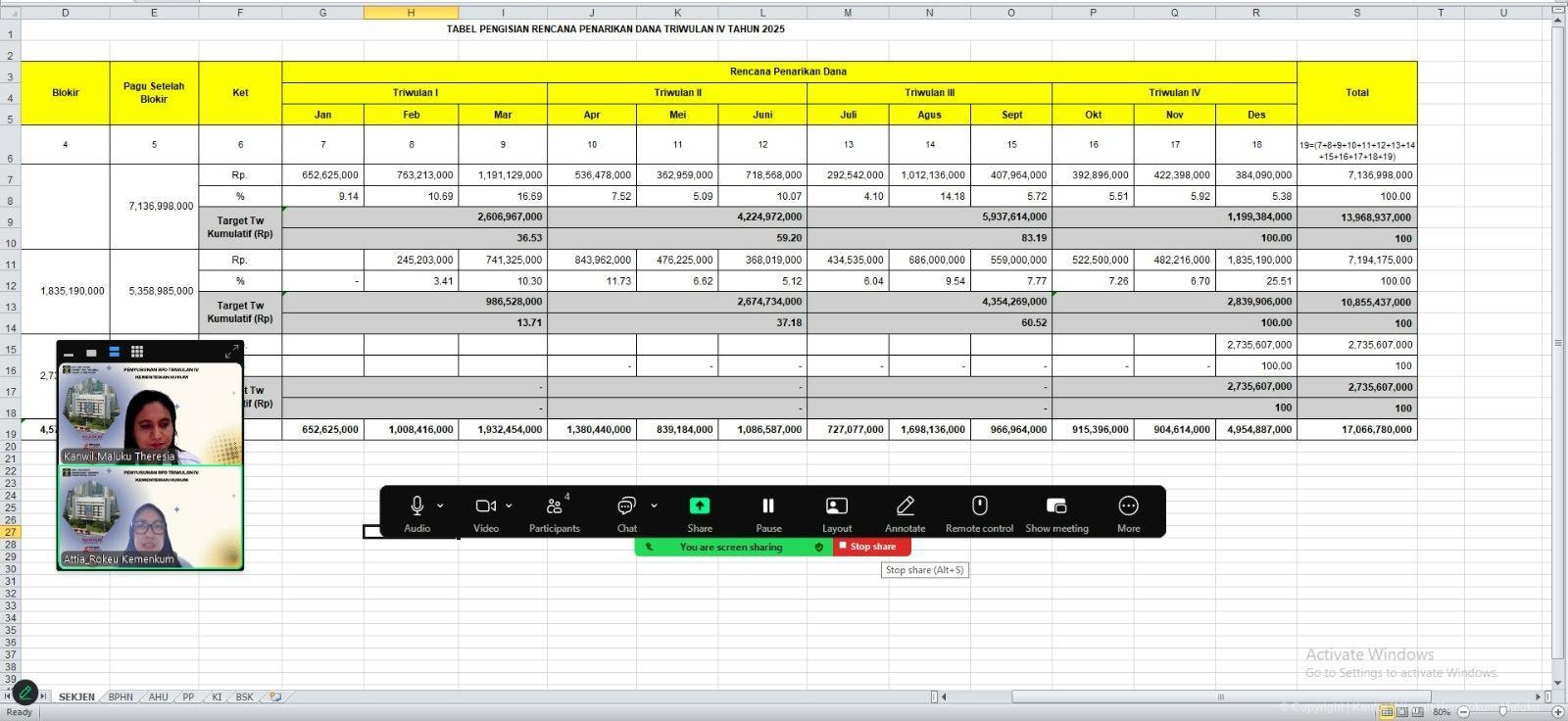Open the Zoom Chat panel
The height and width of the screenshot is (721, 1568).
pyautogui.click(x=626, y=506)
